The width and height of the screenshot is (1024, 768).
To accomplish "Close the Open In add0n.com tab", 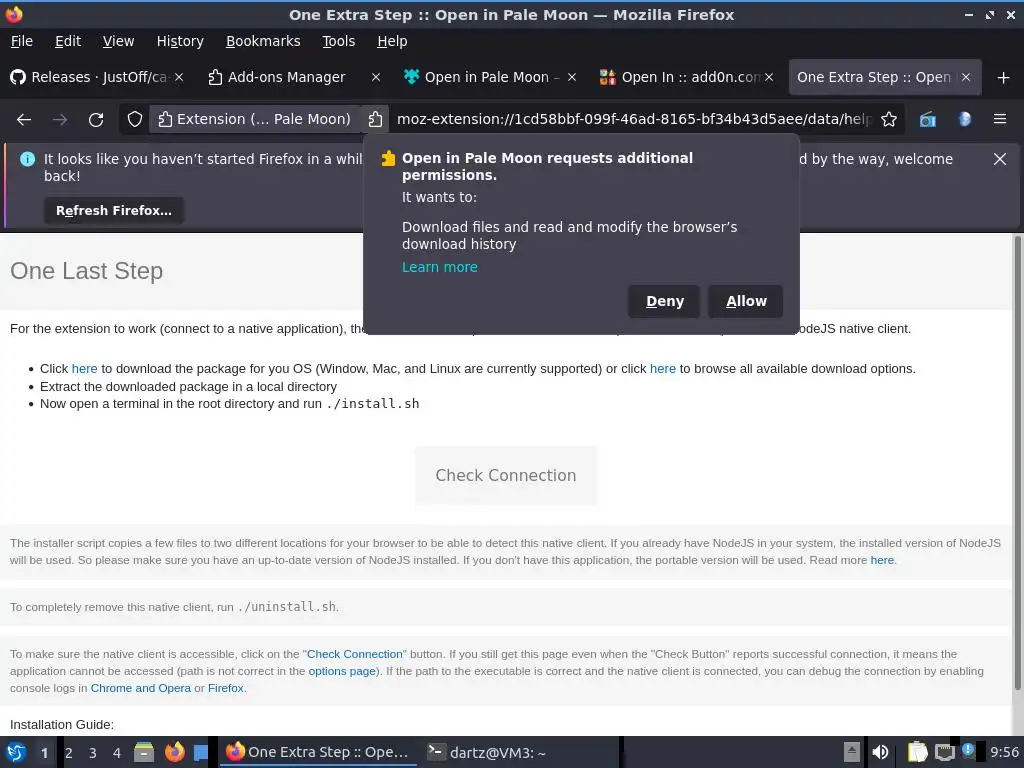I will pyautogui.click(x=769, y=77).
